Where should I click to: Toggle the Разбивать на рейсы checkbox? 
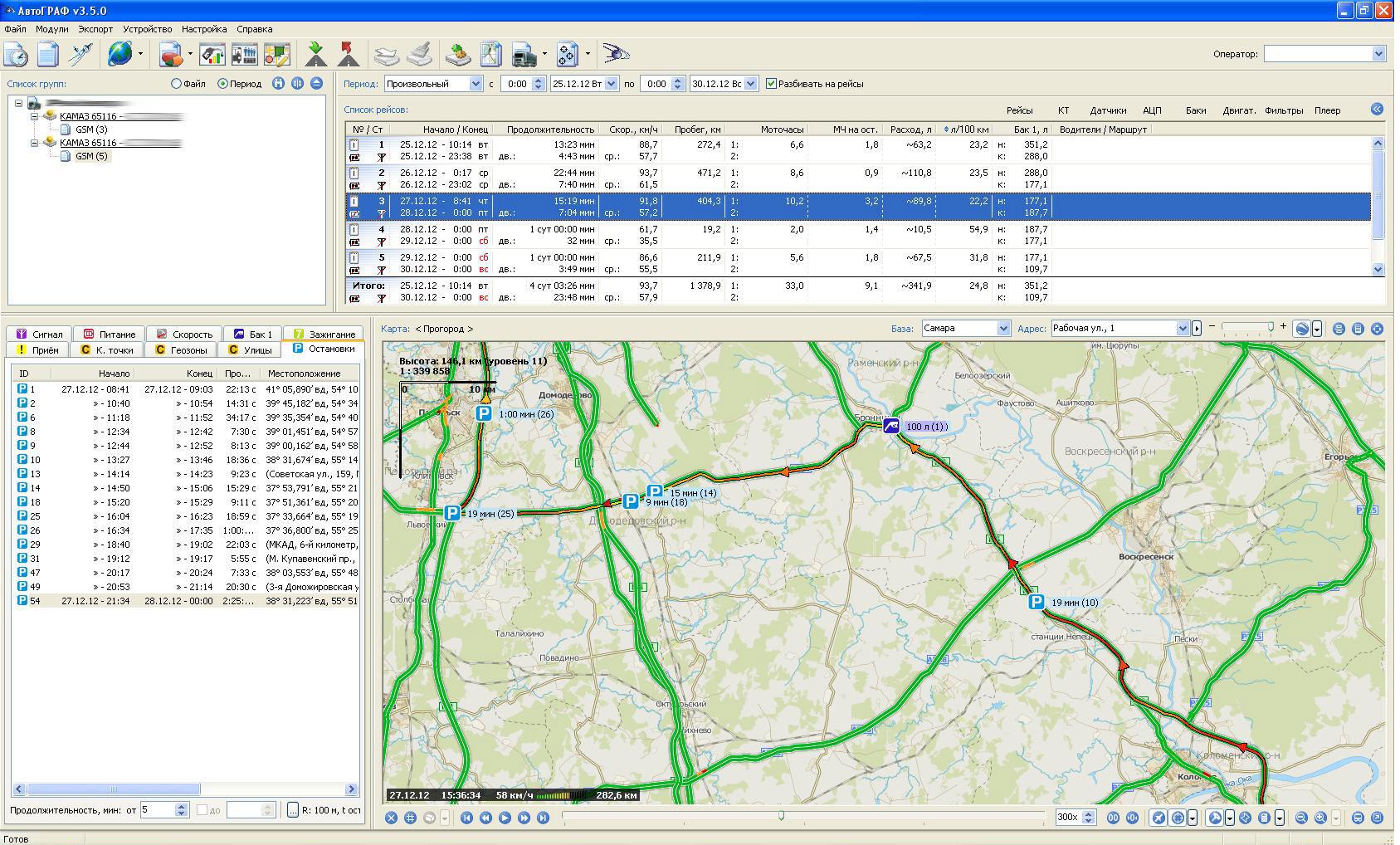(772, 84)
